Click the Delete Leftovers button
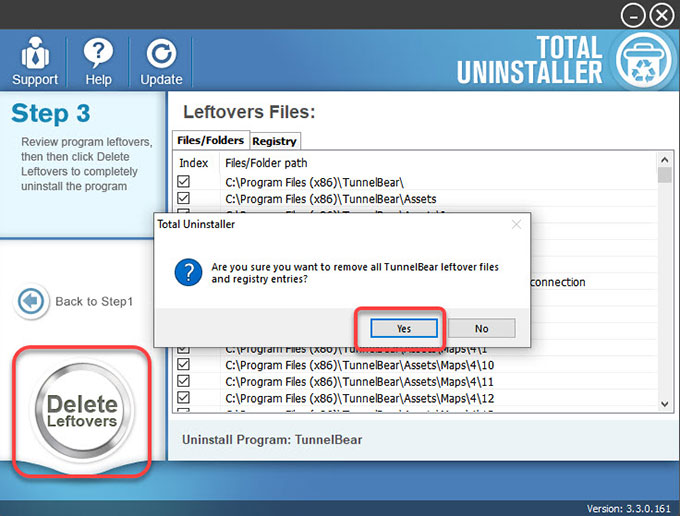The height and width of the screenshot is (516, 680). pos(82,410)
